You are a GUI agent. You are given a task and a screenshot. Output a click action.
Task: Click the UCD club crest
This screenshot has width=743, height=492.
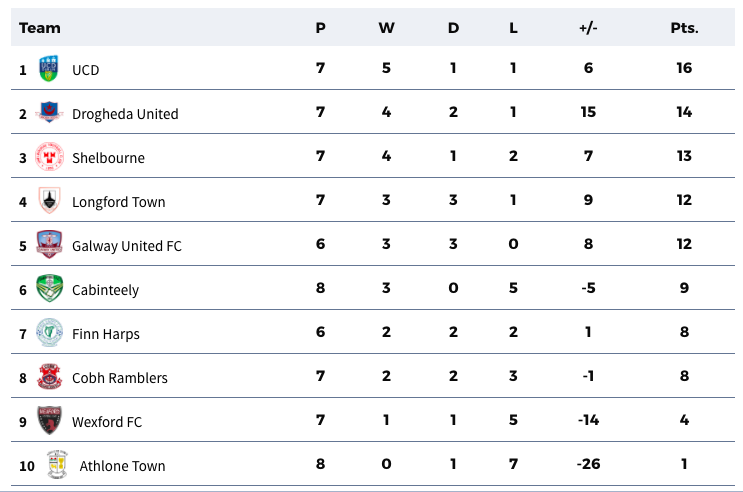[x=48, y=68]
